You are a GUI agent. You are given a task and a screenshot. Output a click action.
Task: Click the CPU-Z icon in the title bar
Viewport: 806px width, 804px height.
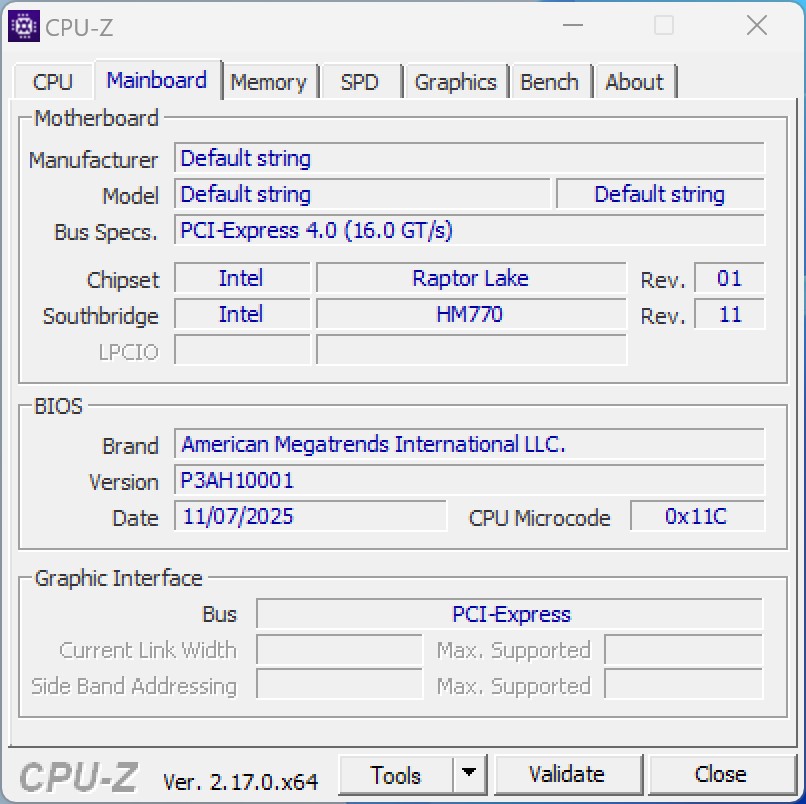(24, 25)
